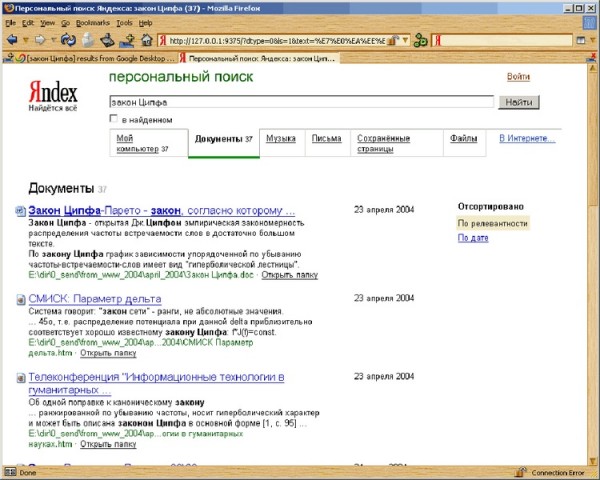Click the Войти login link
Viewport: 600px width, 480px height.
[x=518, y=77]
